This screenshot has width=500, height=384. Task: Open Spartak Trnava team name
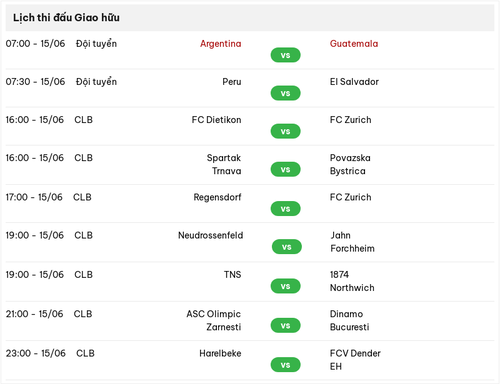(x=224, y=164)
